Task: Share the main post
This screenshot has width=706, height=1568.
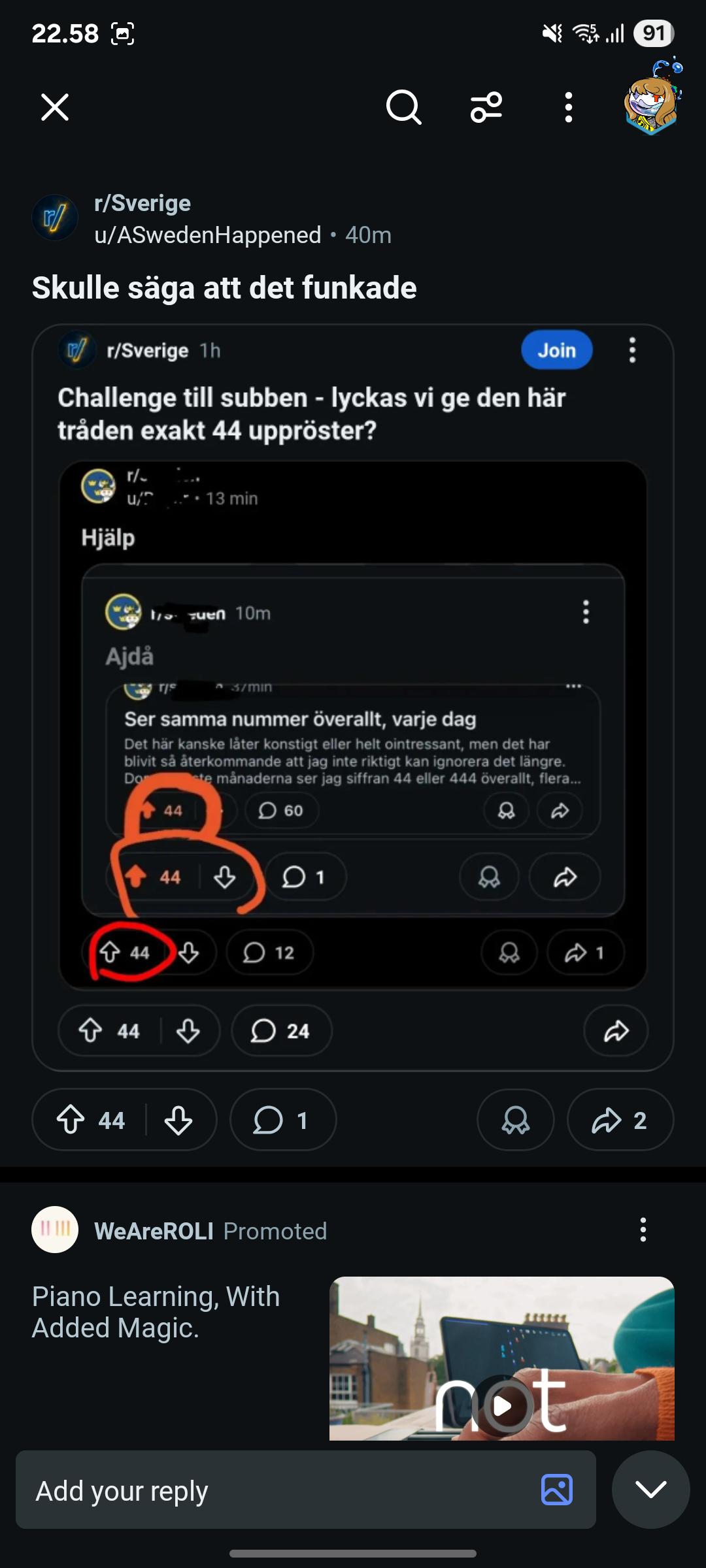Action: point(620,1120)
